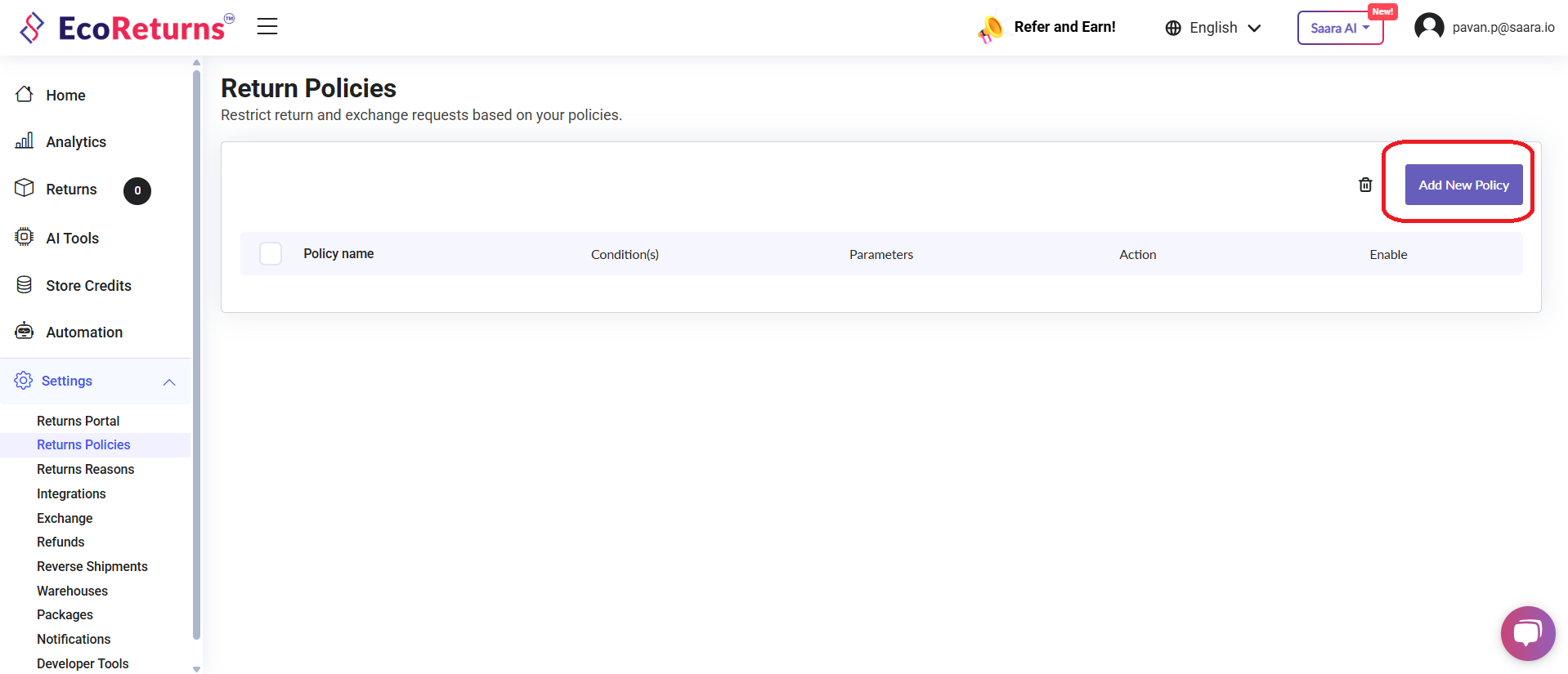
Task: Click the Add New Policy button
Action: pyautogui.click(x=1463, y=185)
